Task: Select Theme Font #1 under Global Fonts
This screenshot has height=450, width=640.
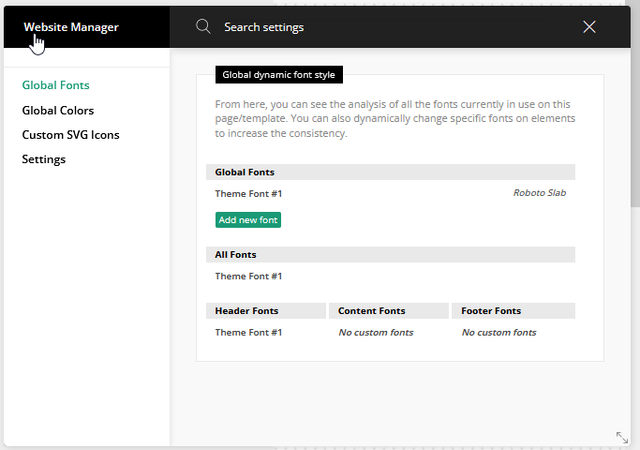Action: point(249,194)
